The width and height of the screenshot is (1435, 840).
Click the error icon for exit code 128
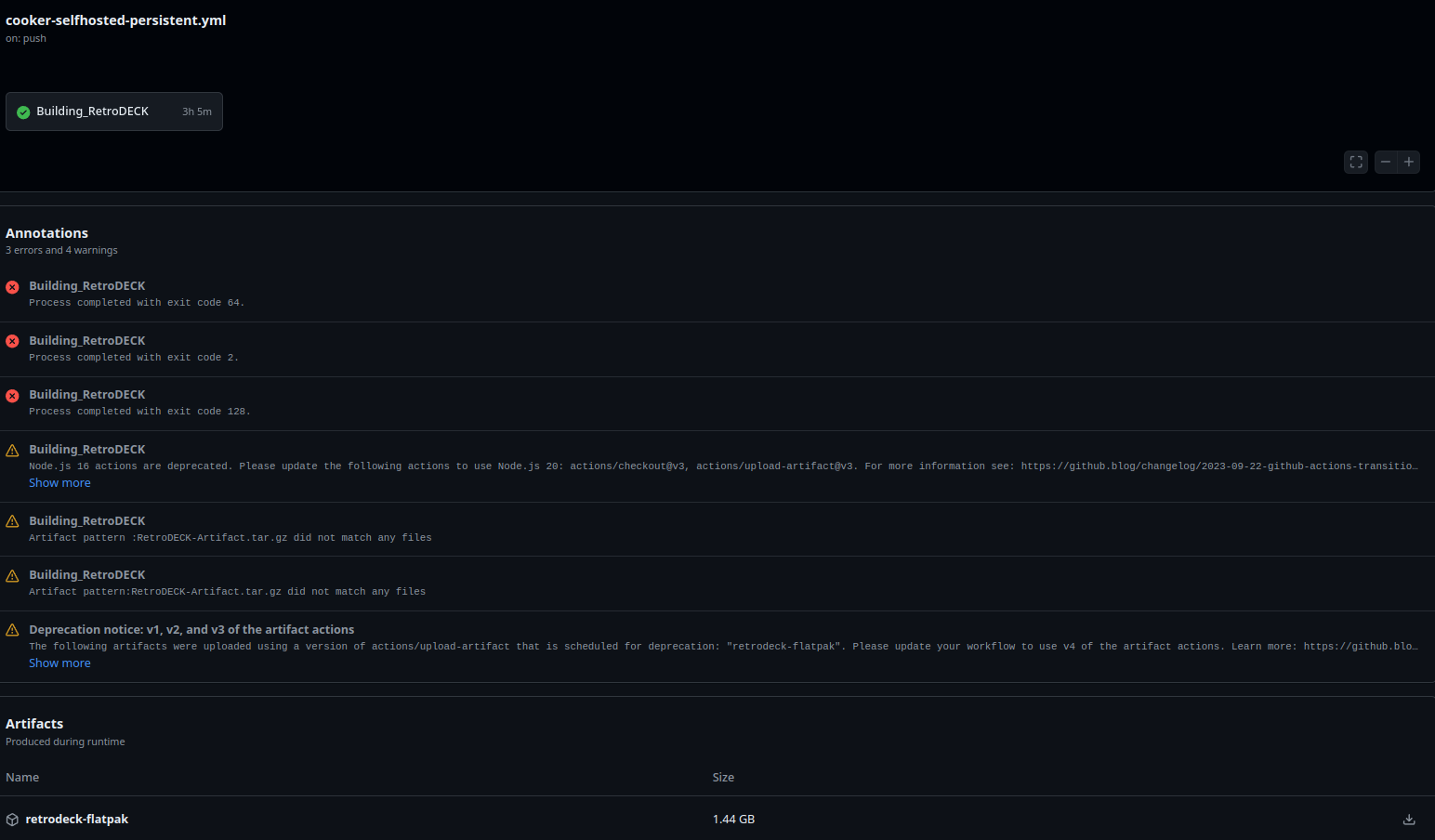point(12,396)
